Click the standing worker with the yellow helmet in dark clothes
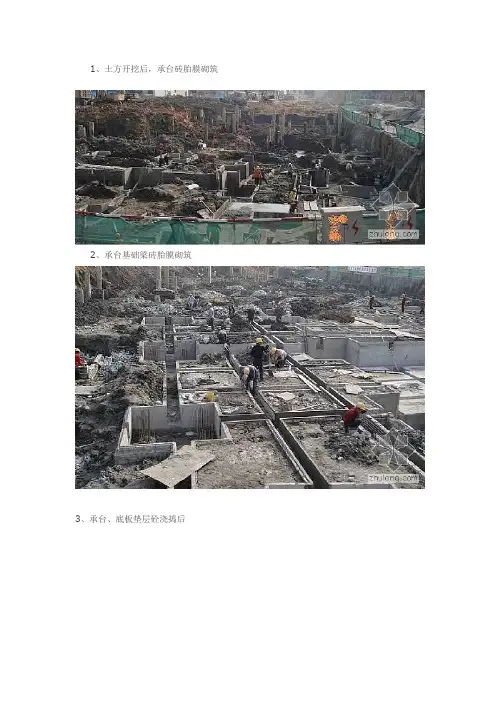Viewport: 496px width, 702px height. (258, 358)
